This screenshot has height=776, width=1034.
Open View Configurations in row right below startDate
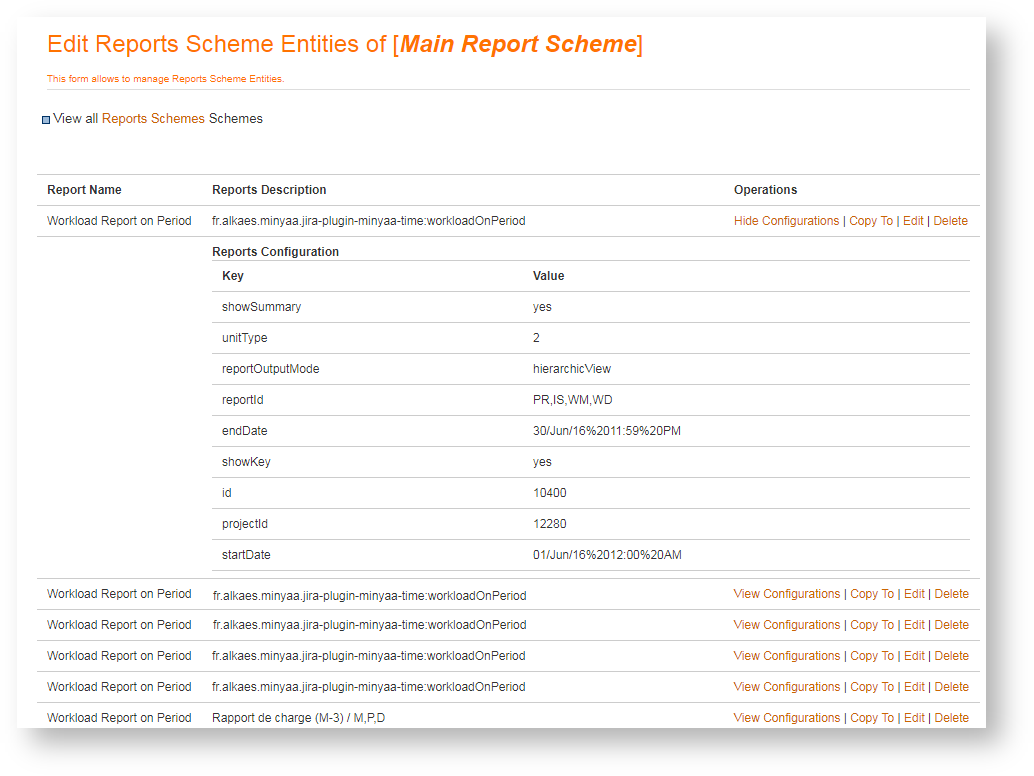click(x=786, y=594)
